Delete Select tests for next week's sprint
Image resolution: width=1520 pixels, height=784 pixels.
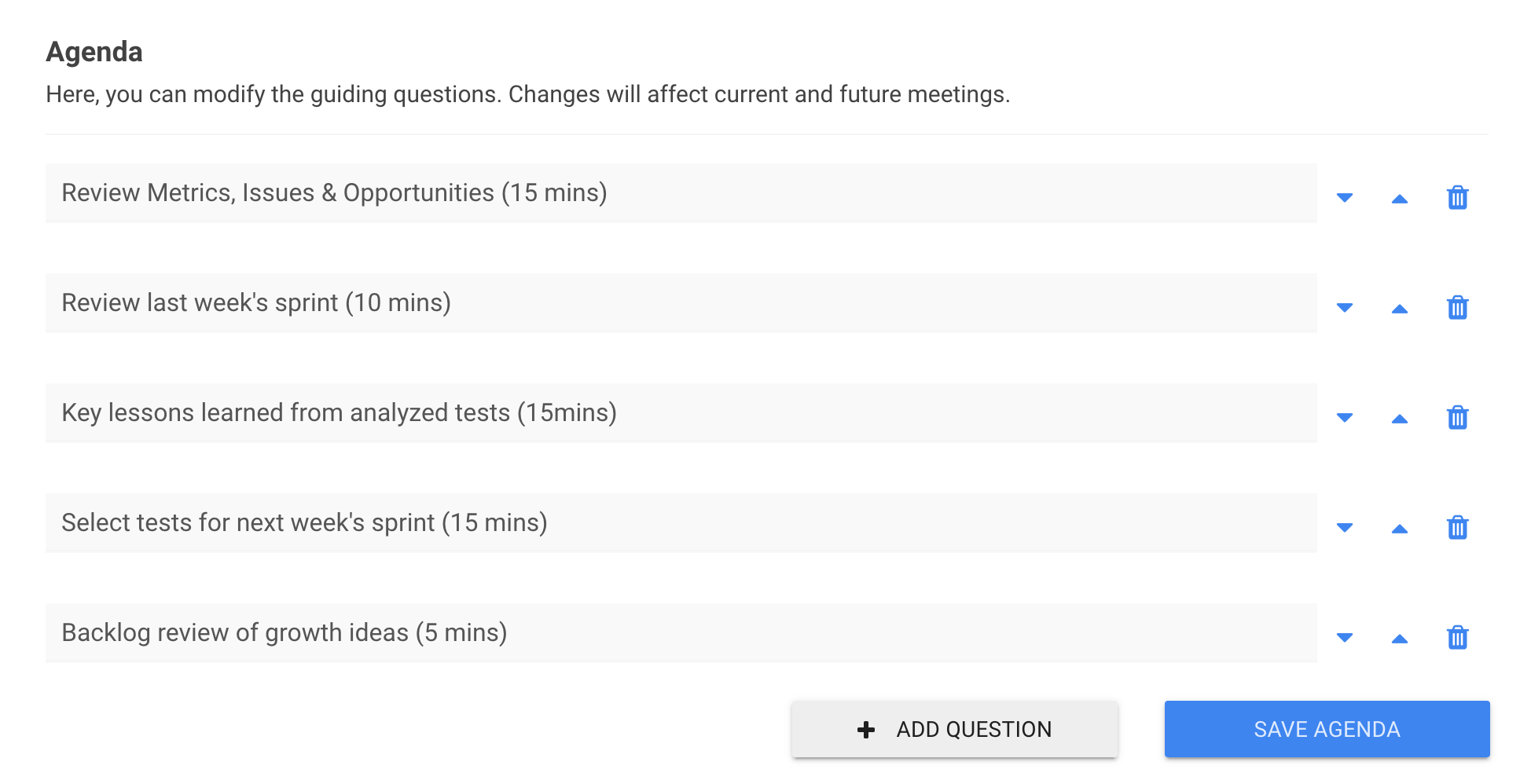coord(1457,527)
